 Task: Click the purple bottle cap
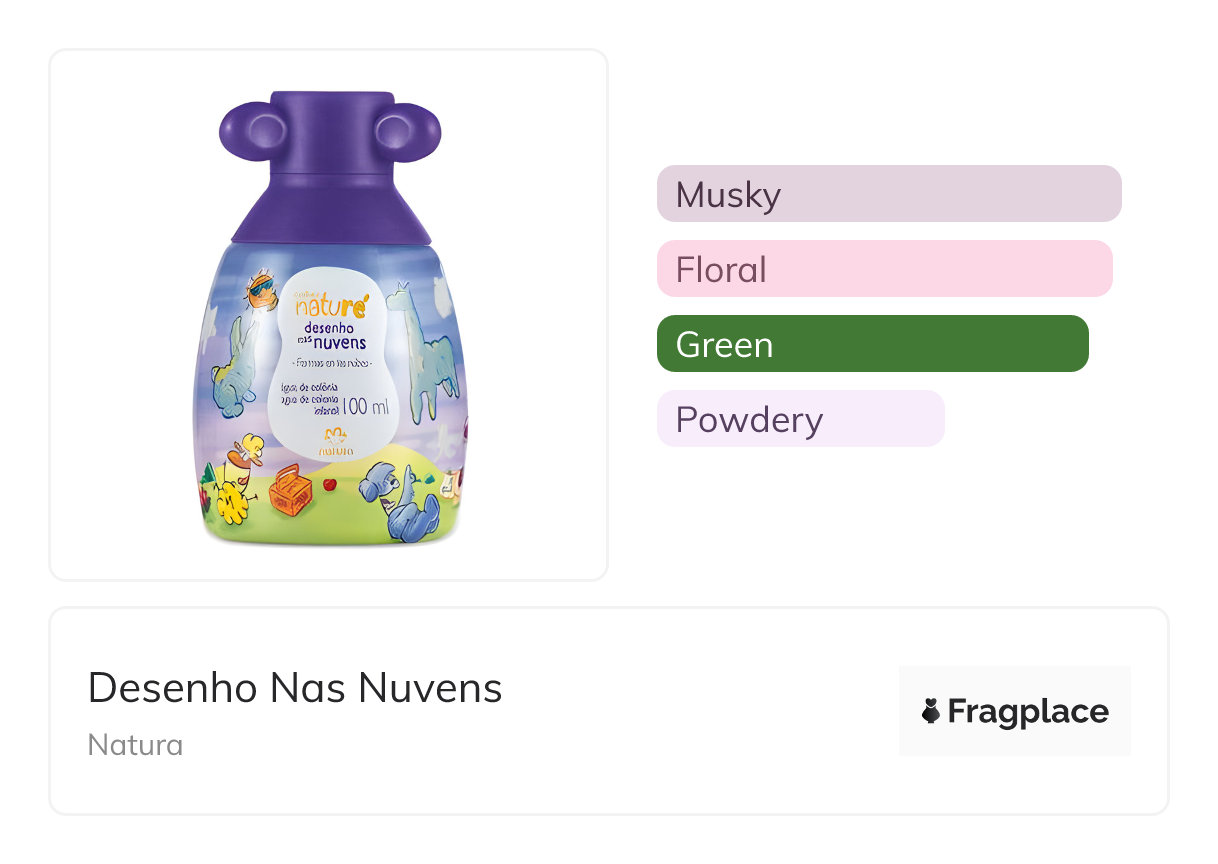(x=330, y=170)
